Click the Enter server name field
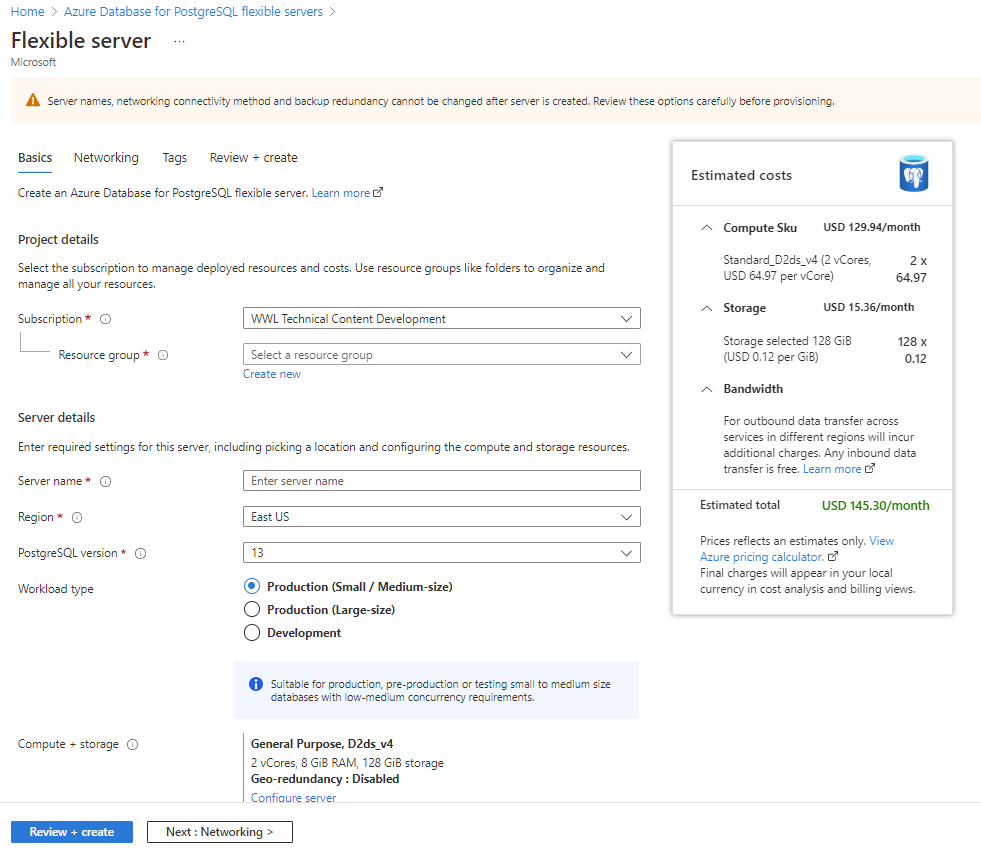 [442, 481]
